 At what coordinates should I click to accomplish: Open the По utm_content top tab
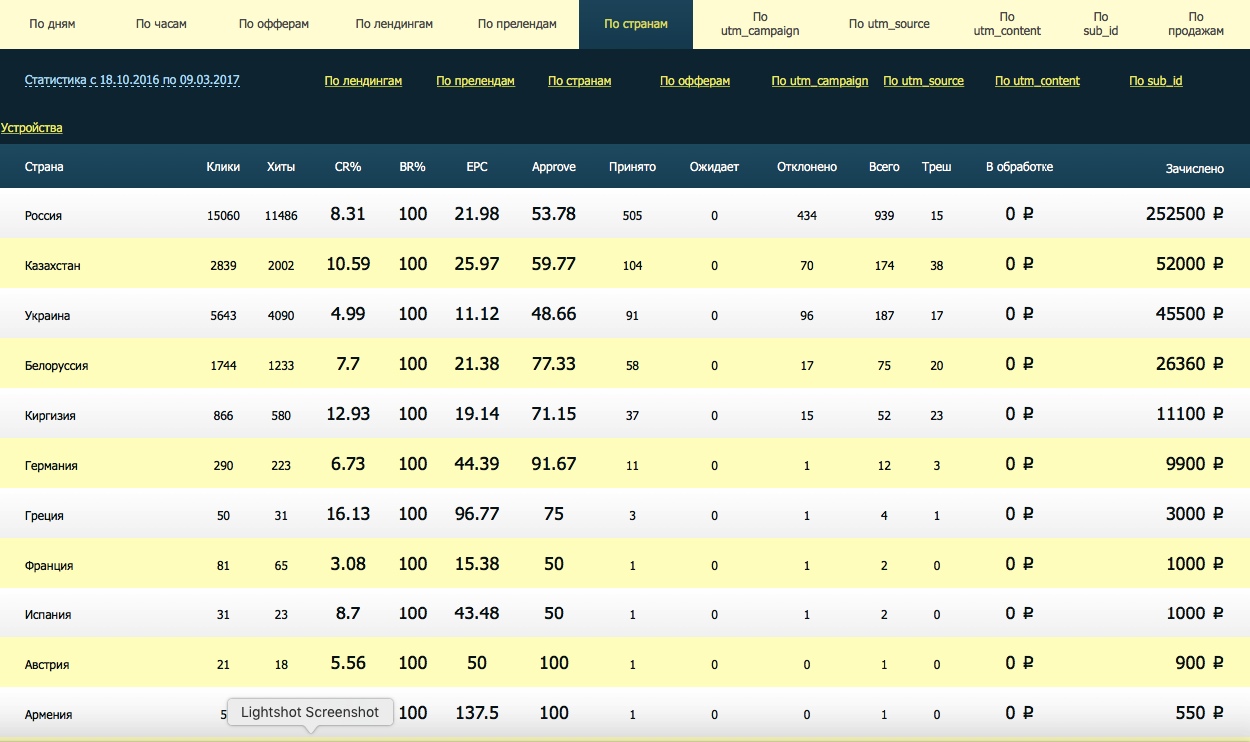pyautogui.click(x=1007, y=24)
